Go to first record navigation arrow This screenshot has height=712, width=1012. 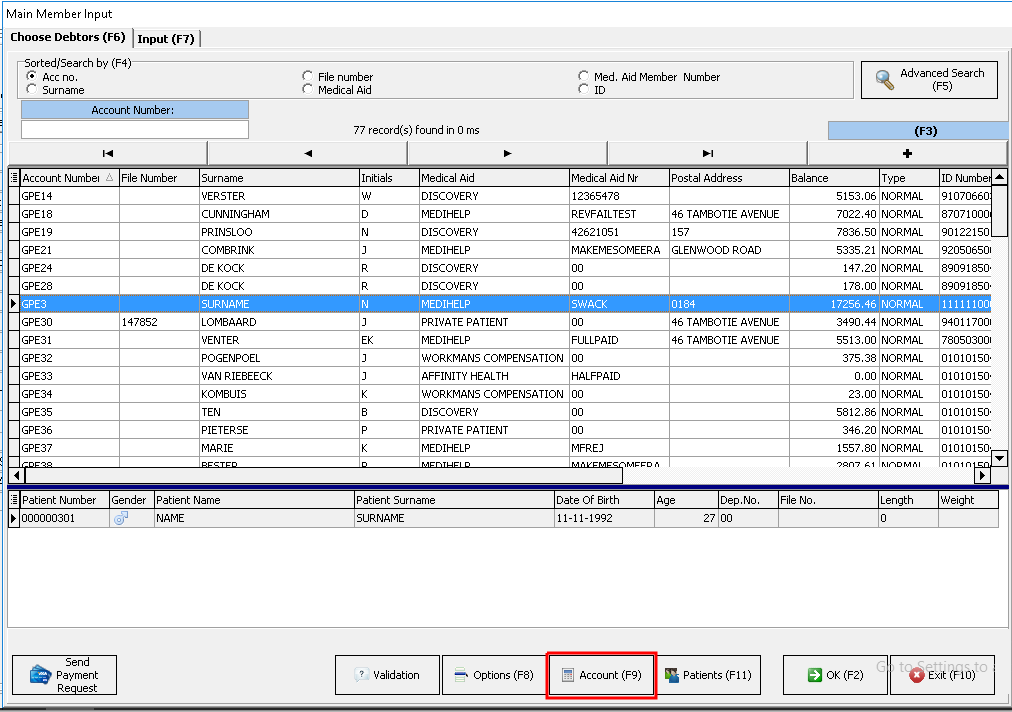[x=107, y=153]
